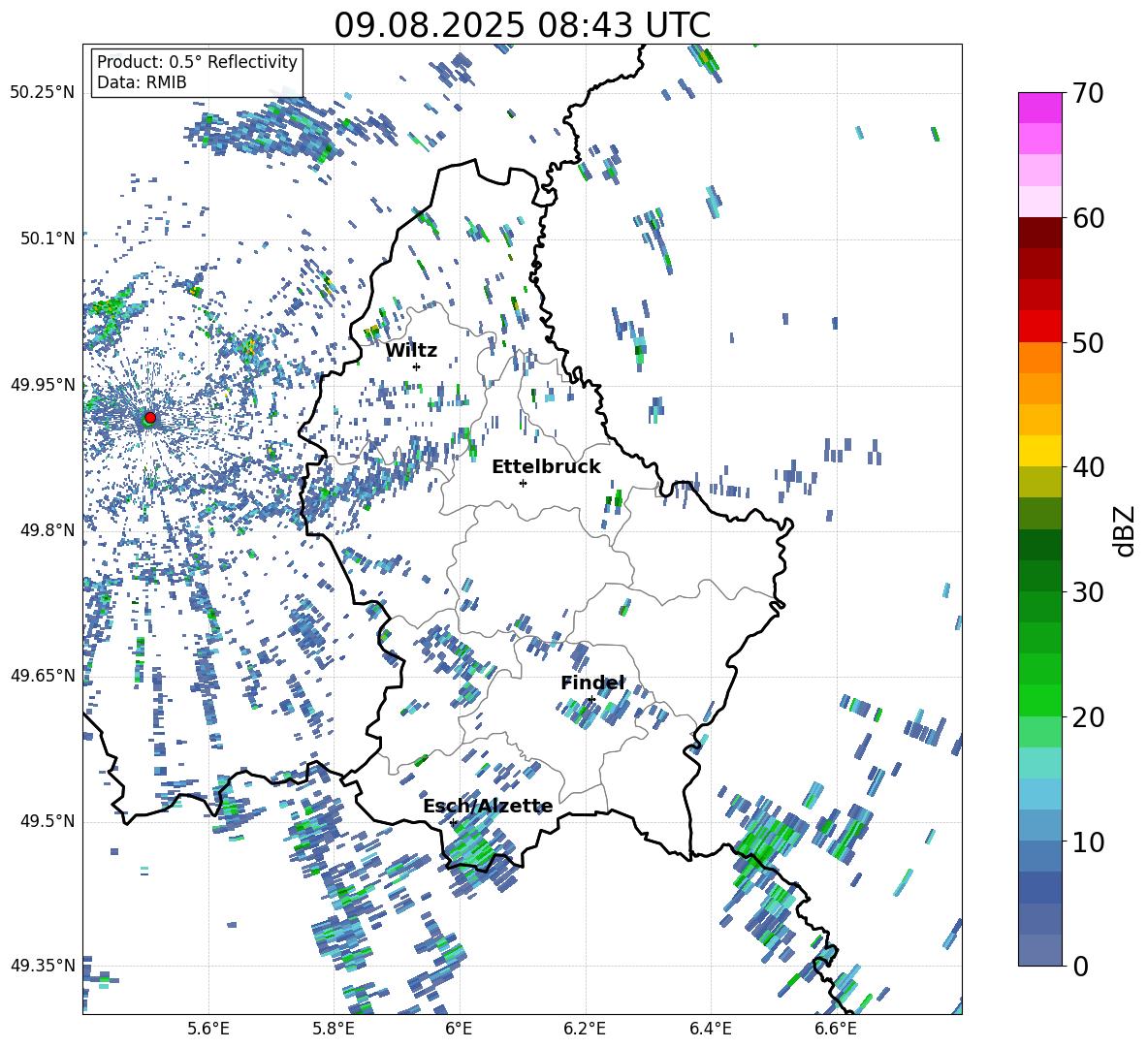Click the dBZ colorbar axis label
Screen dimensions: 1148x1048
1126,530
